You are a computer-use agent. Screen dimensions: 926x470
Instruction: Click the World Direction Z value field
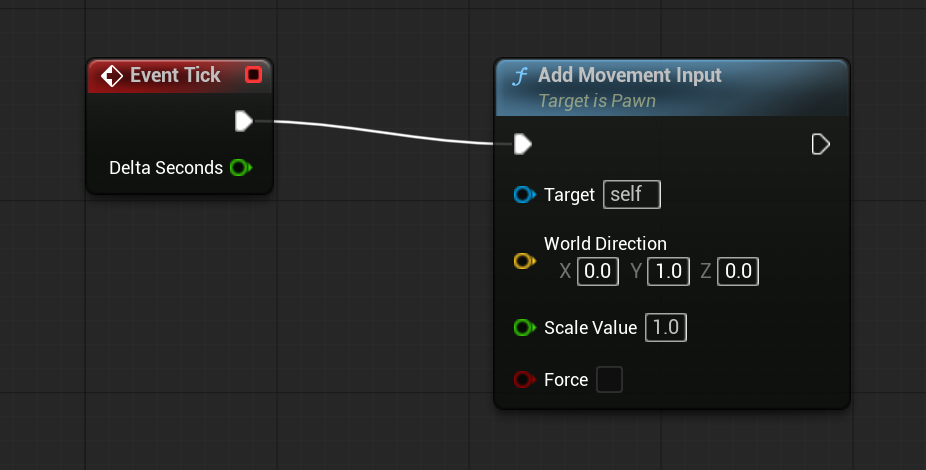coord(738,272)
